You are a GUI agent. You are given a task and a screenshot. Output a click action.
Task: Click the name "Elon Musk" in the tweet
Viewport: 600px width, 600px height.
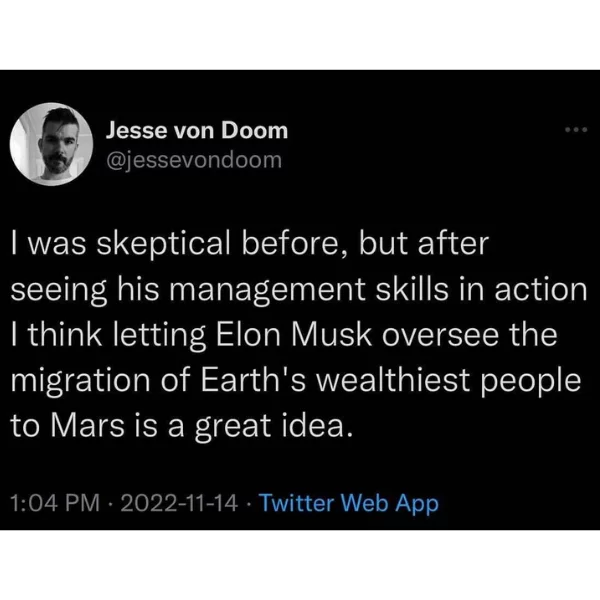(x=294, y=335)
